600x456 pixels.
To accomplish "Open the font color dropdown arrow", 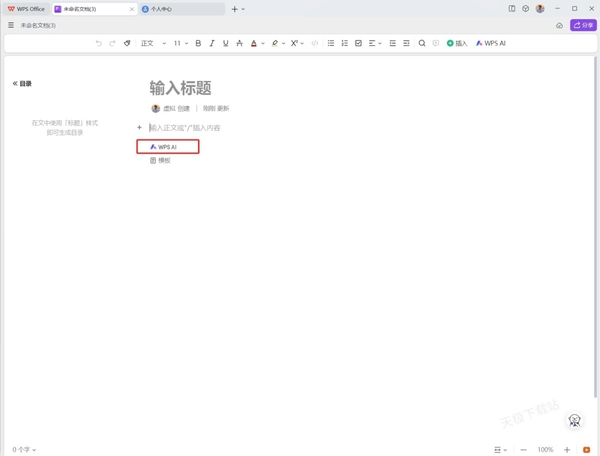I will tap(263, 43).
